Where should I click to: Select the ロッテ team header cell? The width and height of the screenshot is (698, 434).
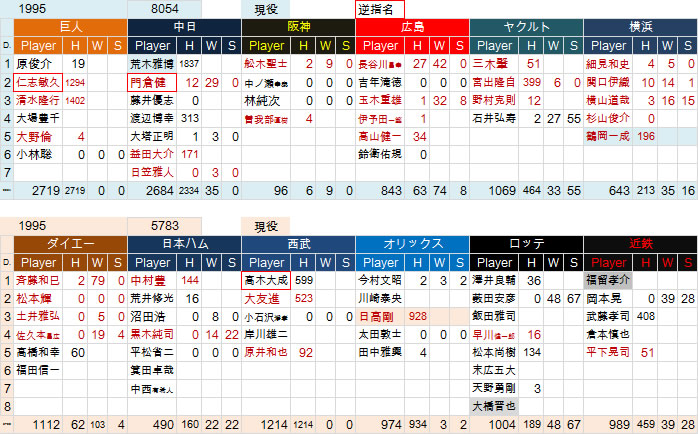[526, 244]
